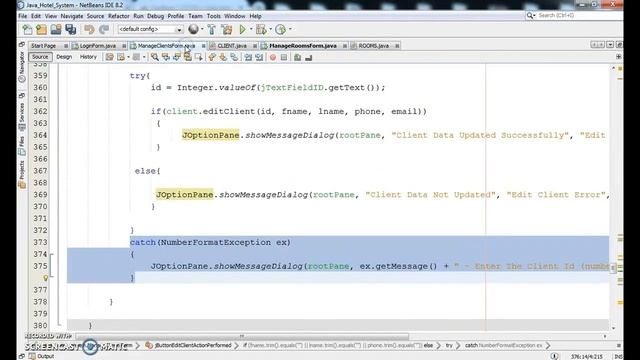
Task: Select the Source view button
Action: tap(40, 57)
